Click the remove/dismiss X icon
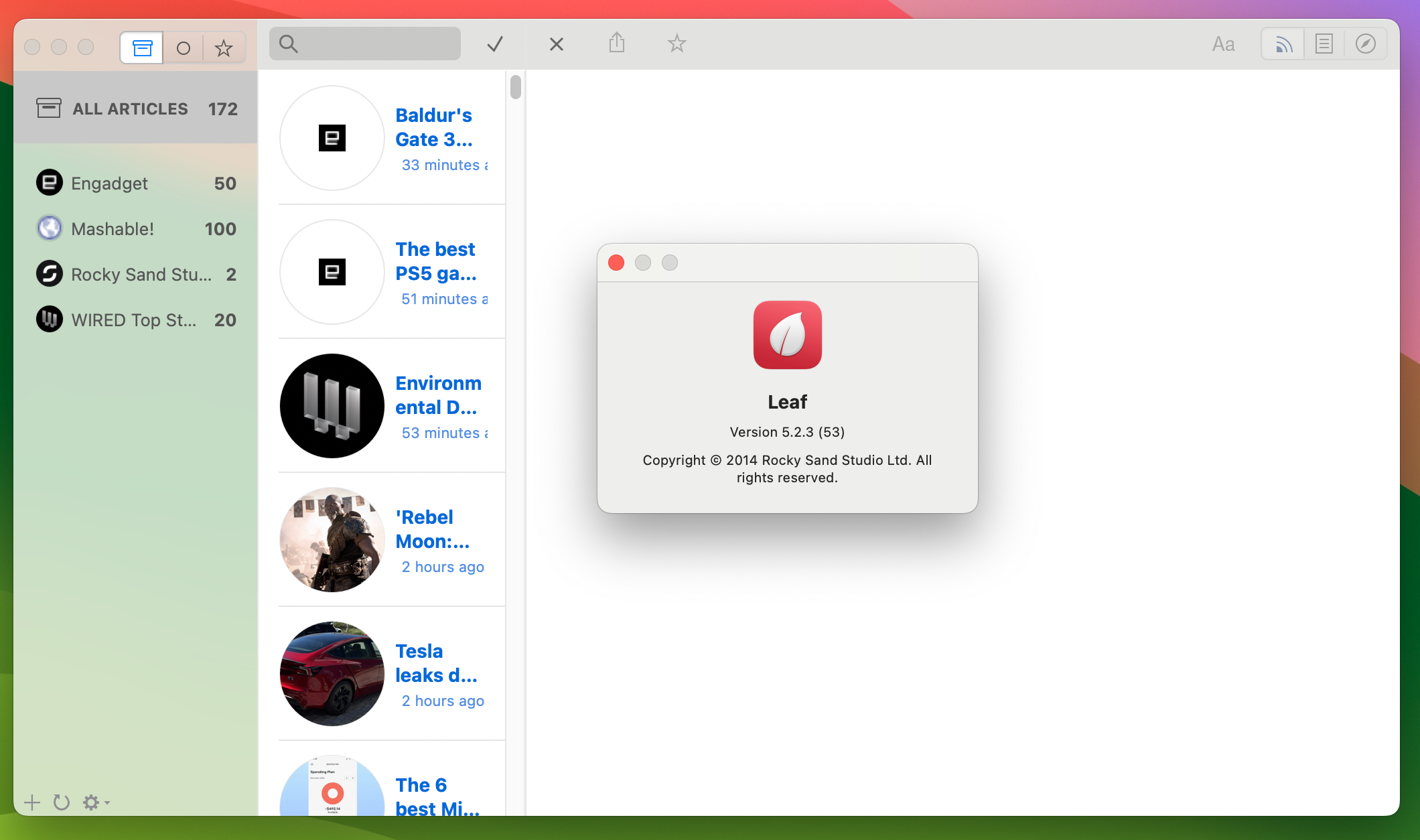This screenshot has width=1420, height=840. point(556,43)
